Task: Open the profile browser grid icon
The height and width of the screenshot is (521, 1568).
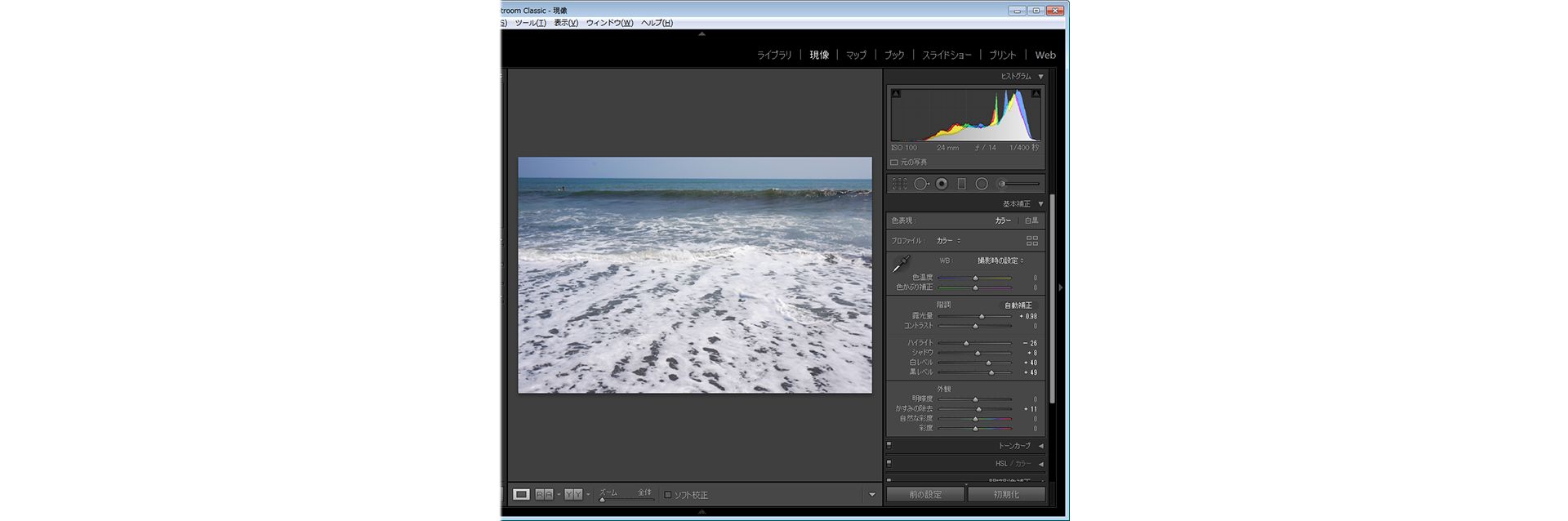Action: click(x=1031, y=241)
